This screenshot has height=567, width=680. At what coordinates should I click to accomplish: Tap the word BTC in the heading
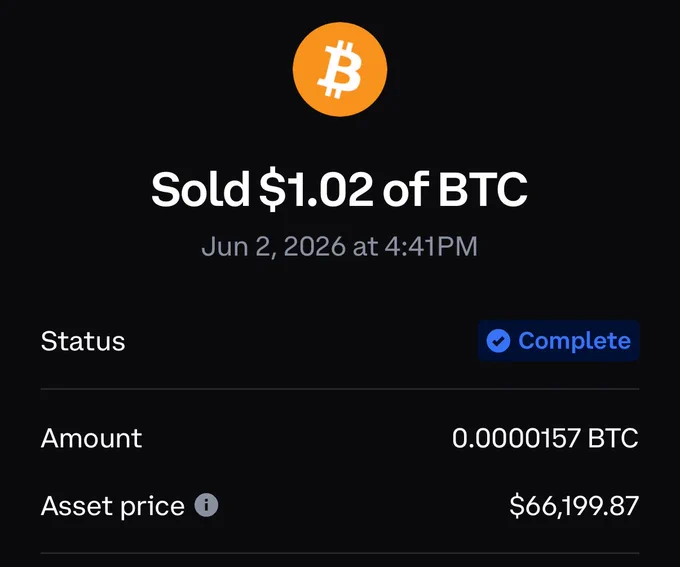[x=483, y=189]
